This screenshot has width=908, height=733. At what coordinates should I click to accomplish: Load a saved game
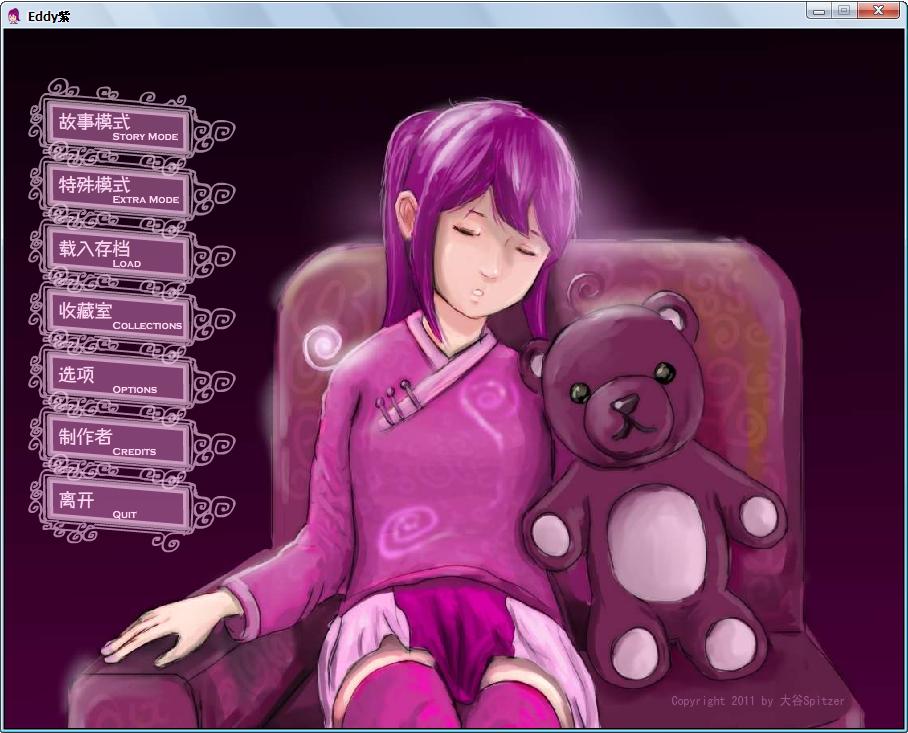(118, 253)
